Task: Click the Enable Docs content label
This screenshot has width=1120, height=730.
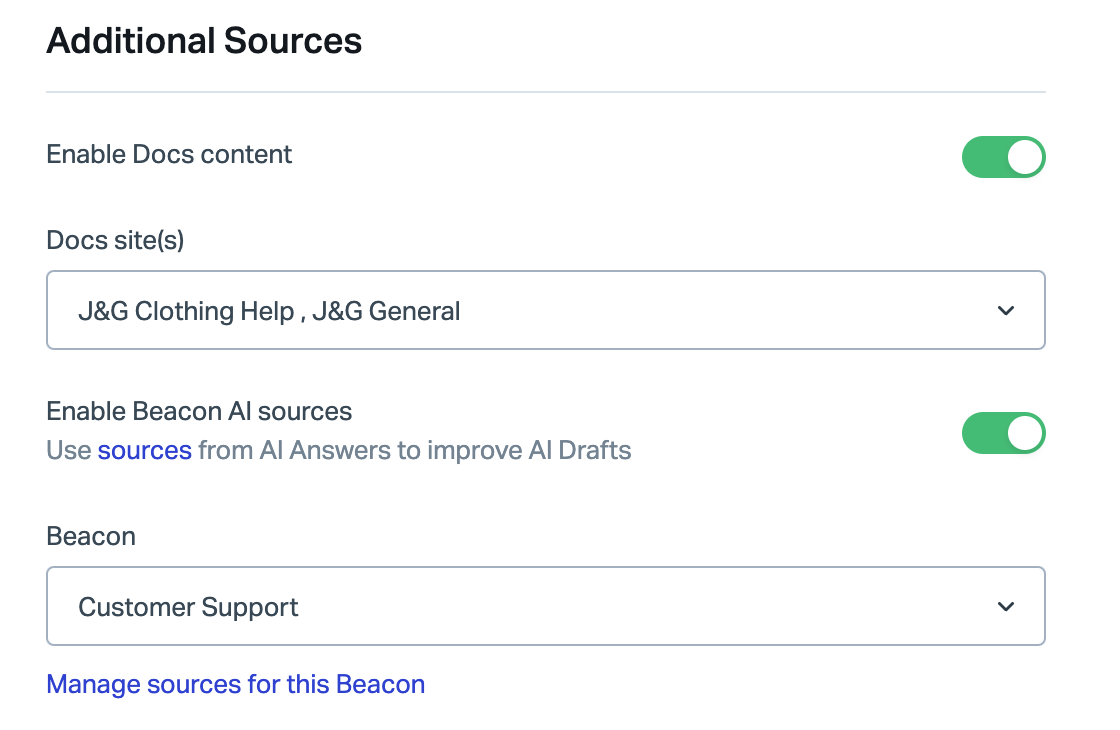Action: coord(169,154)
